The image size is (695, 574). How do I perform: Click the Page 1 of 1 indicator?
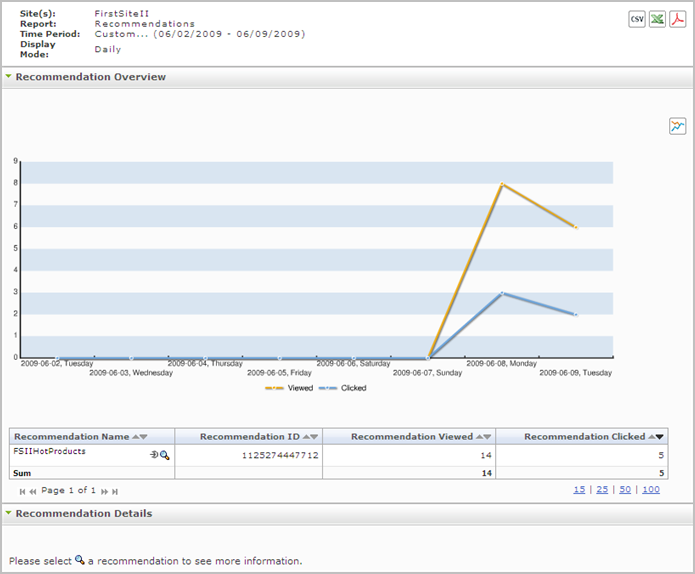pos(68,490)
